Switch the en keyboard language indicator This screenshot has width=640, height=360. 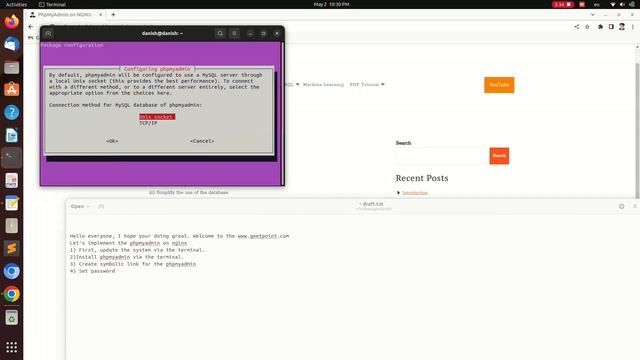pos(597,4)
